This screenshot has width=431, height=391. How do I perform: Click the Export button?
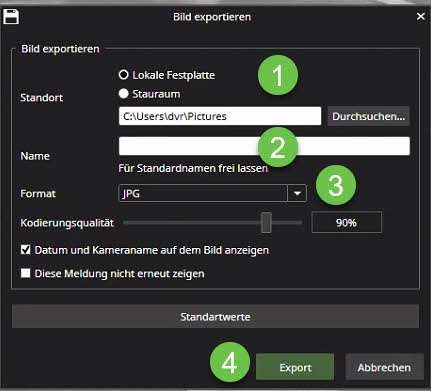pyautogui.click(x=295, y=367)
